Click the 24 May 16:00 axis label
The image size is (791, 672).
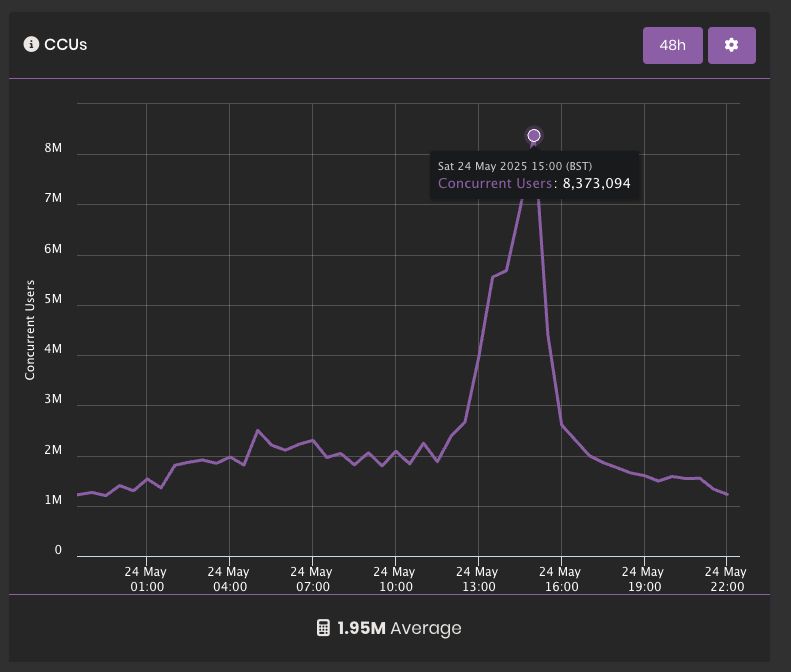[560, 579]
